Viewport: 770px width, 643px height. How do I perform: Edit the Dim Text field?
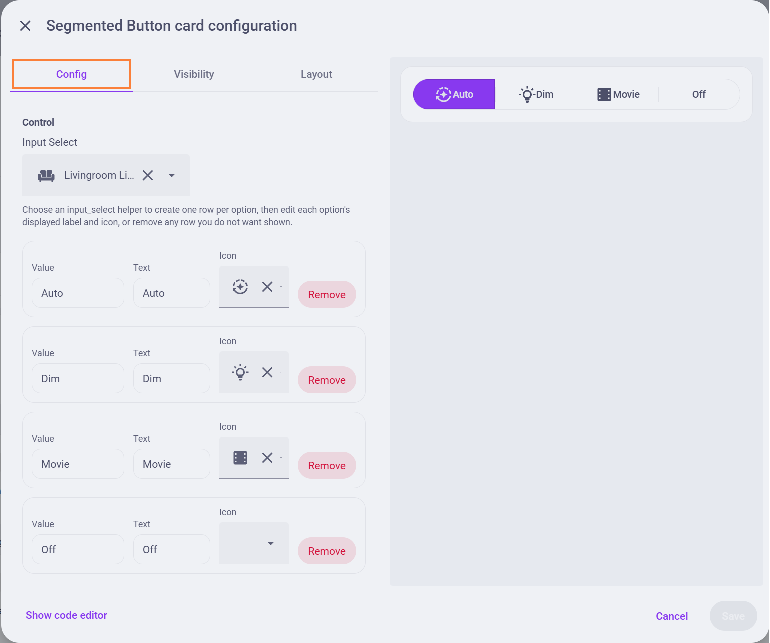click(171, 379)
